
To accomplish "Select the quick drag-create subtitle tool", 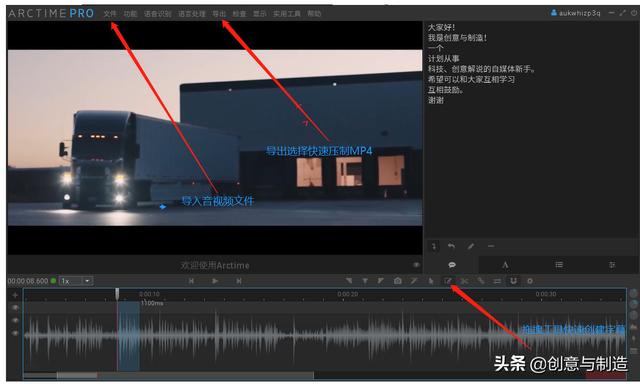I will (x=448, y=281).
